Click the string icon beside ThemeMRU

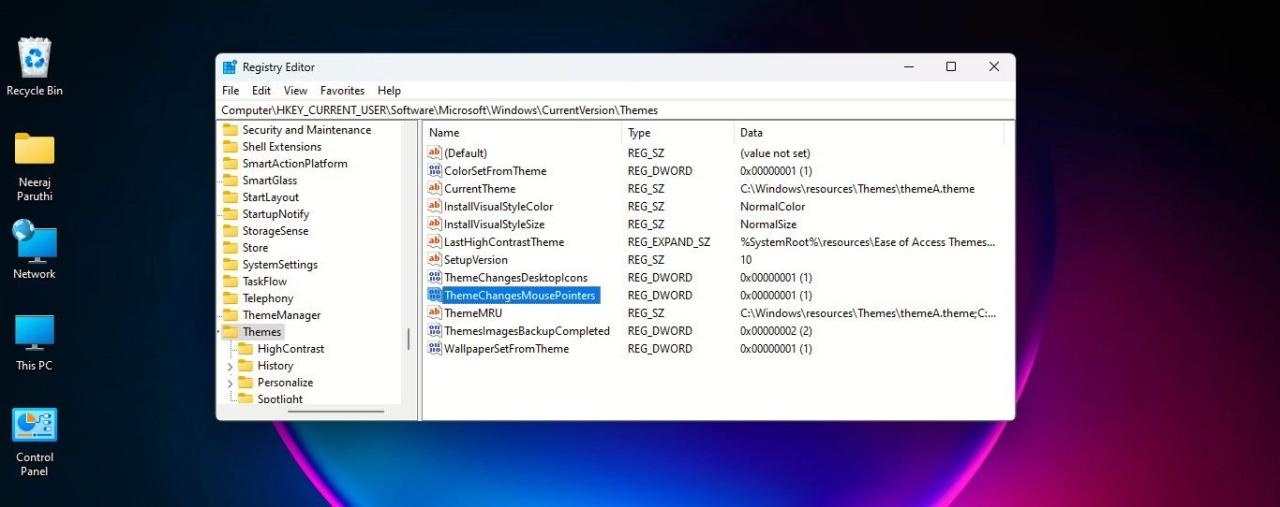pyautogui.click(x=434, y=313)
